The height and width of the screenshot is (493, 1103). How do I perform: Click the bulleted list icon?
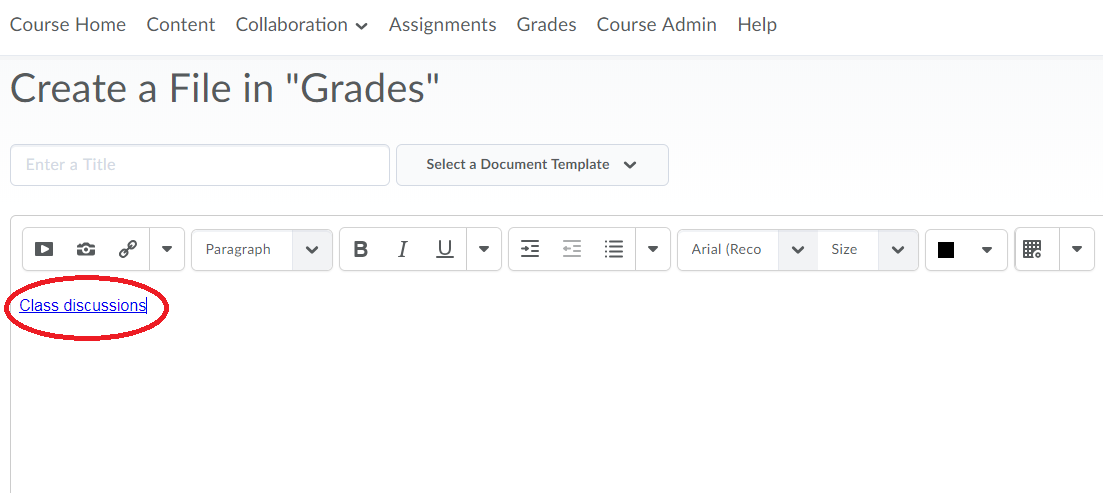tap(614, 250)
